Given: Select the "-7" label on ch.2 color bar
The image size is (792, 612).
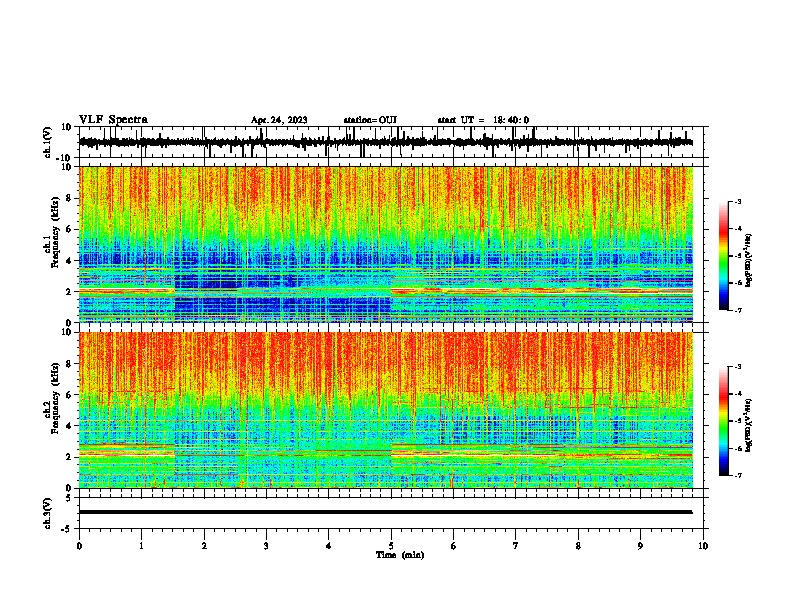Looking at the screenshot, I should [x=738, y=476].
